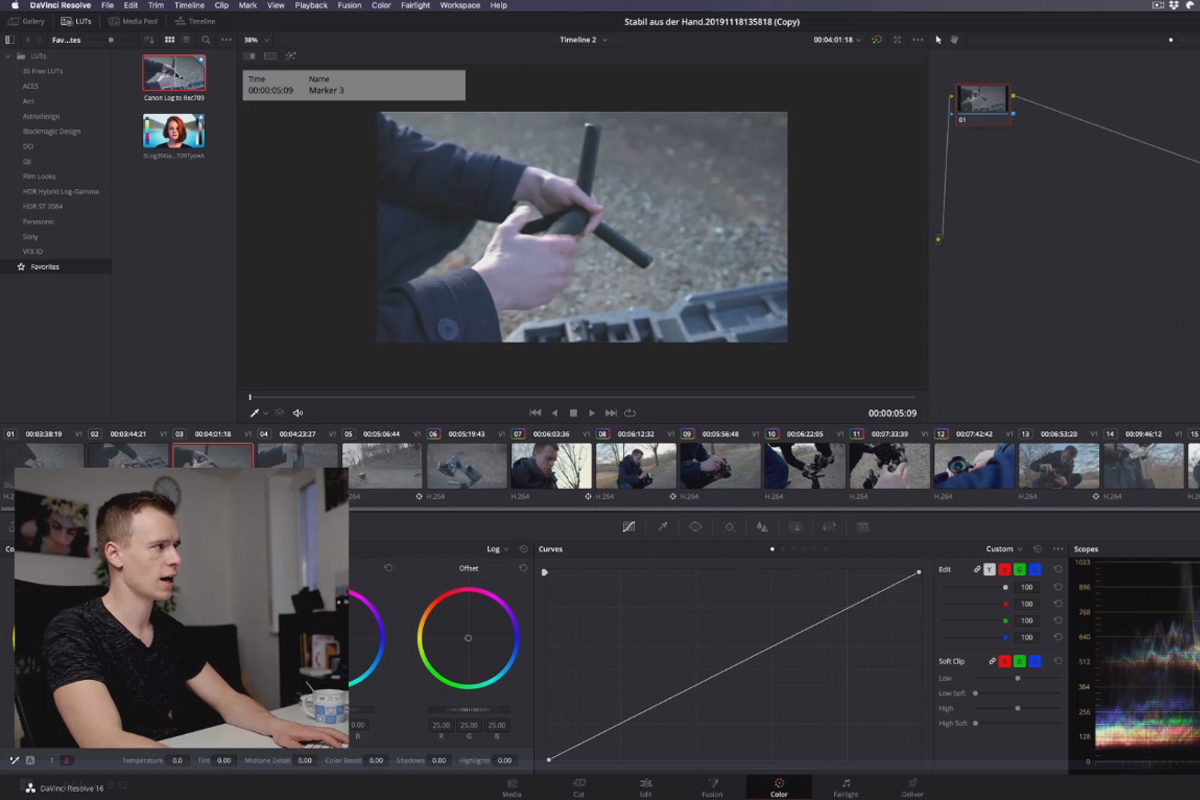Open the Sony LUT folder
This screenshot has height=800, width=1200.
coord(30,237)
